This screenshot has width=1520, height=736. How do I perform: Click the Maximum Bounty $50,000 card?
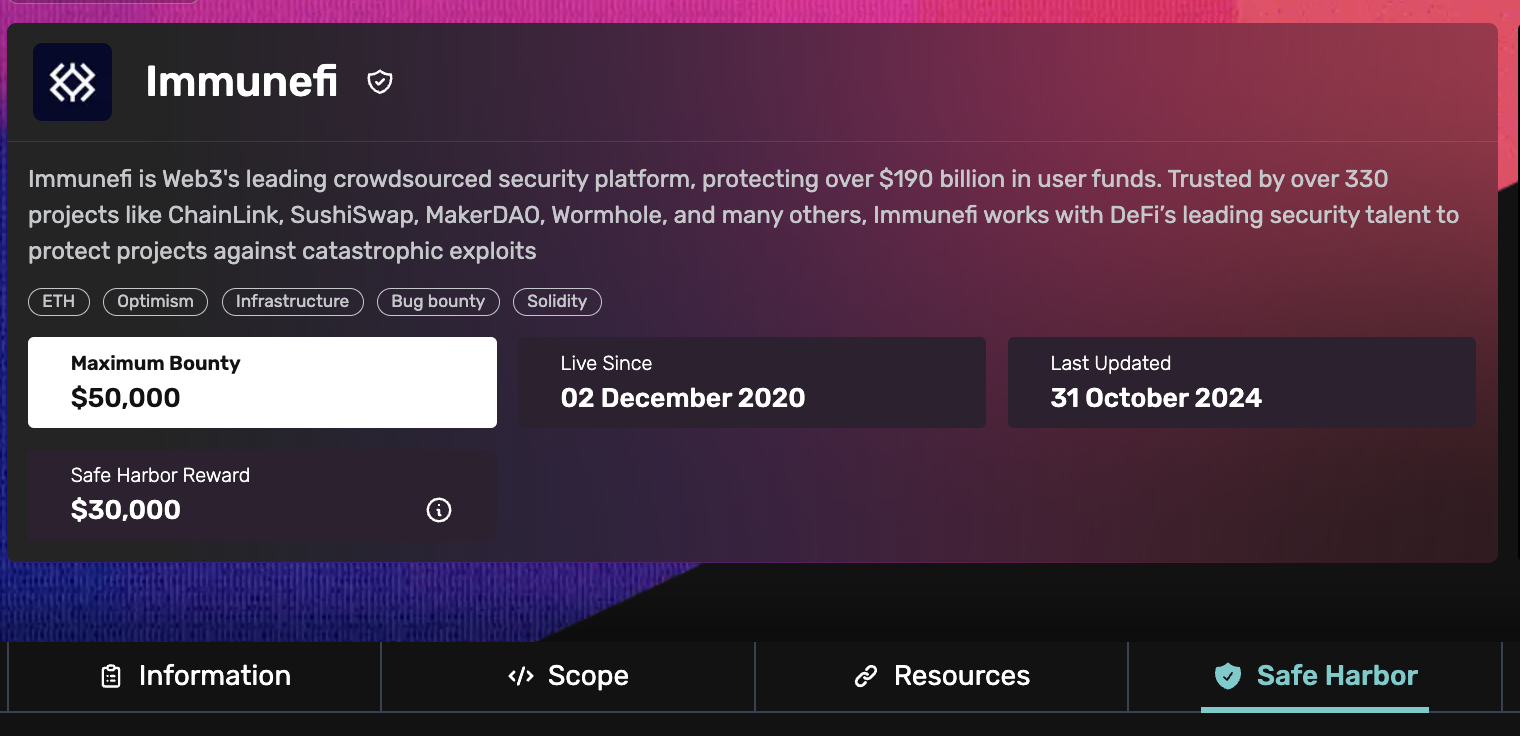point(262,382)
